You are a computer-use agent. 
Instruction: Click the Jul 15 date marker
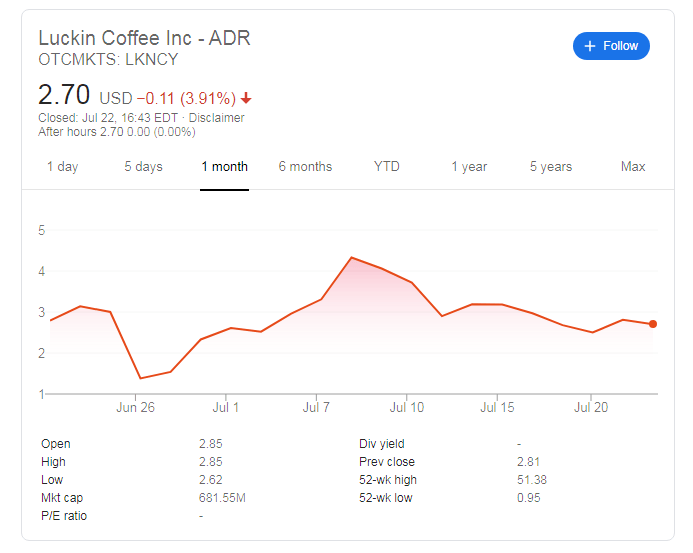tap(497, 407)
